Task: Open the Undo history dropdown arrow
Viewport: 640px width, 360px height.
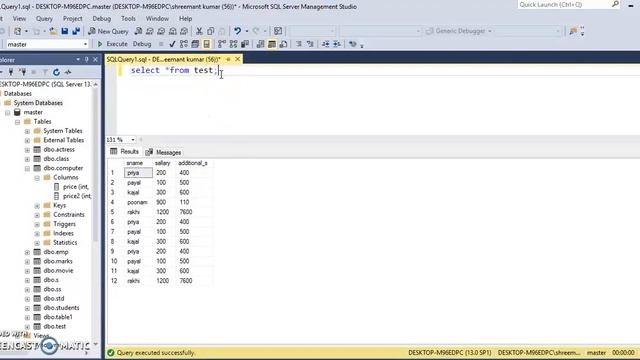Action: pyautogui.click(x=247, y=31)
